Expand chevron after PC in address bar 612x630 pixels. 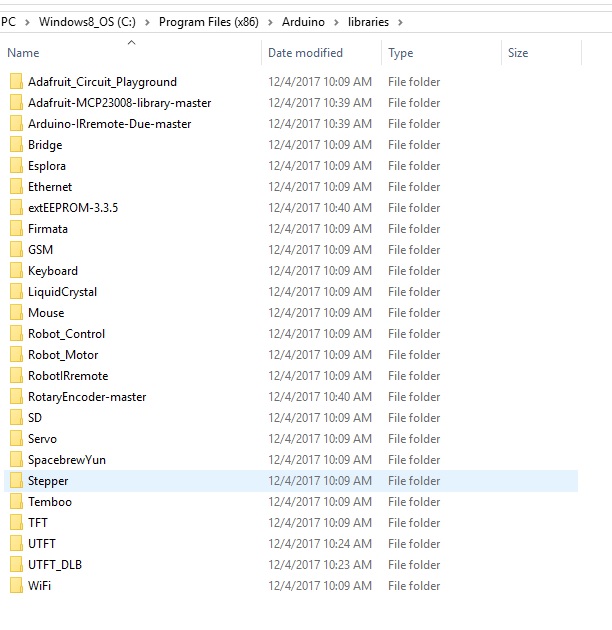(27, 22)
